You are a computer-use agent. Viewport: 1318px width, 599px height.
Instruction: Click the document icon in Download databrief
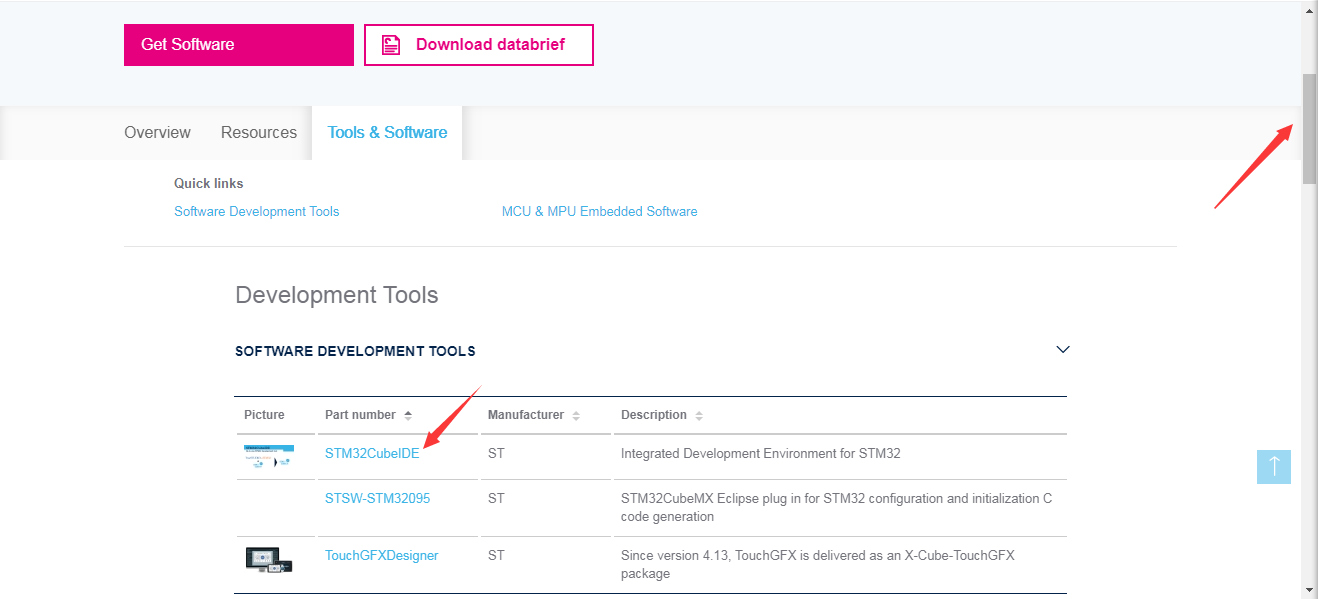391,45
